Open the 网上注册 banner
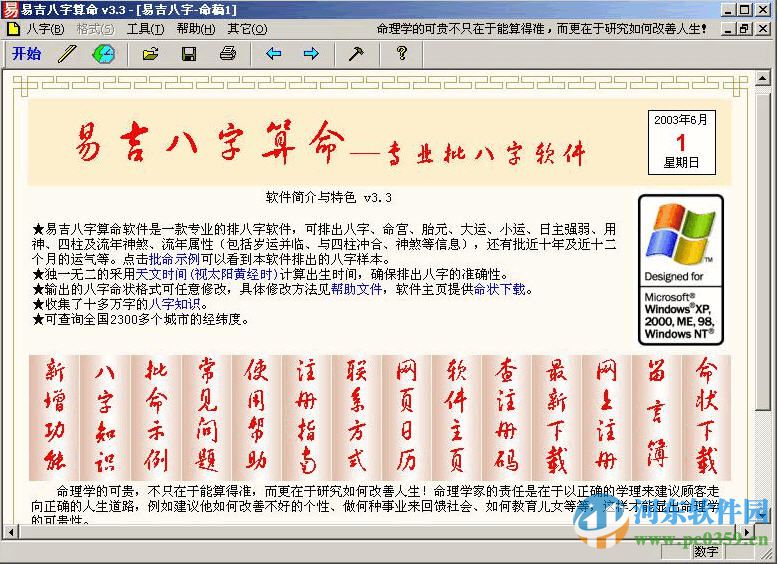This screenshot has height=564, width=778. tap(606, 417)
